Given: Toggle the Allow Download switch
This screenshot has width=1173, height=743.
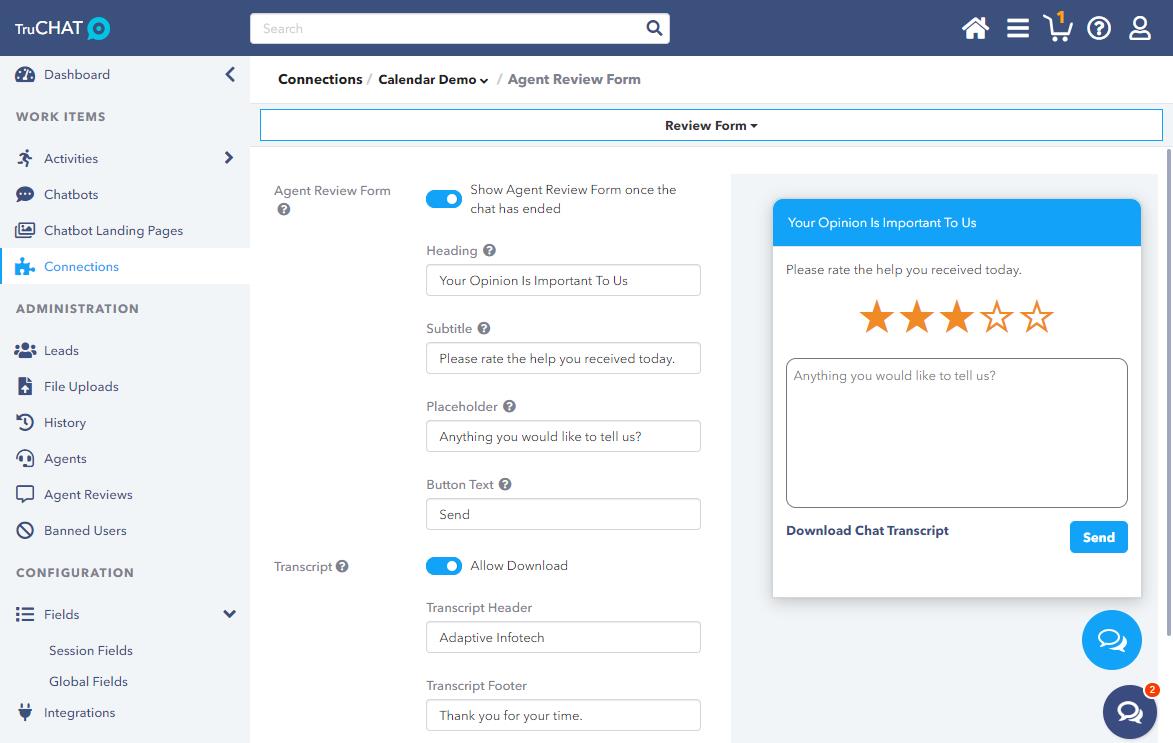Looking at the screenshot, I should (444, 566).
